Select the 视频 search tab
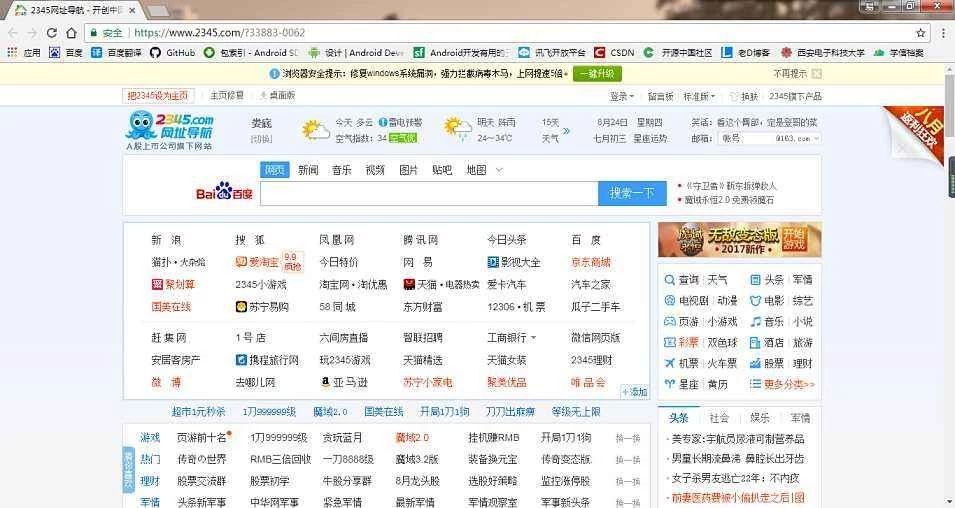Image resolution: width=955 pixels, height=508 pixels. click(x=375, y=170)
